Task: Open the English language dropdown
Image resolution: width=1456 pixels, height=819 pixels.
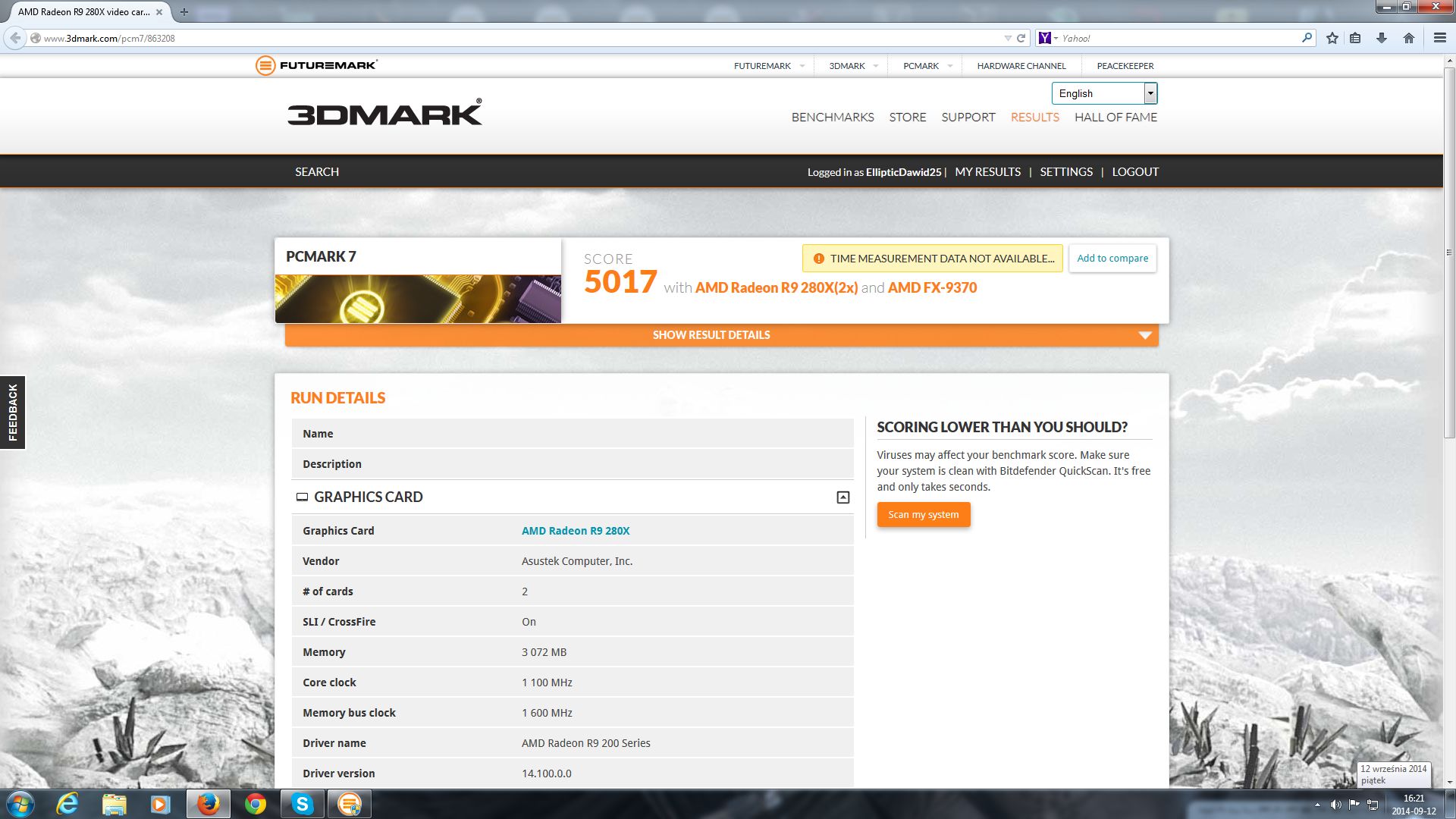Action: [1104, 93]
